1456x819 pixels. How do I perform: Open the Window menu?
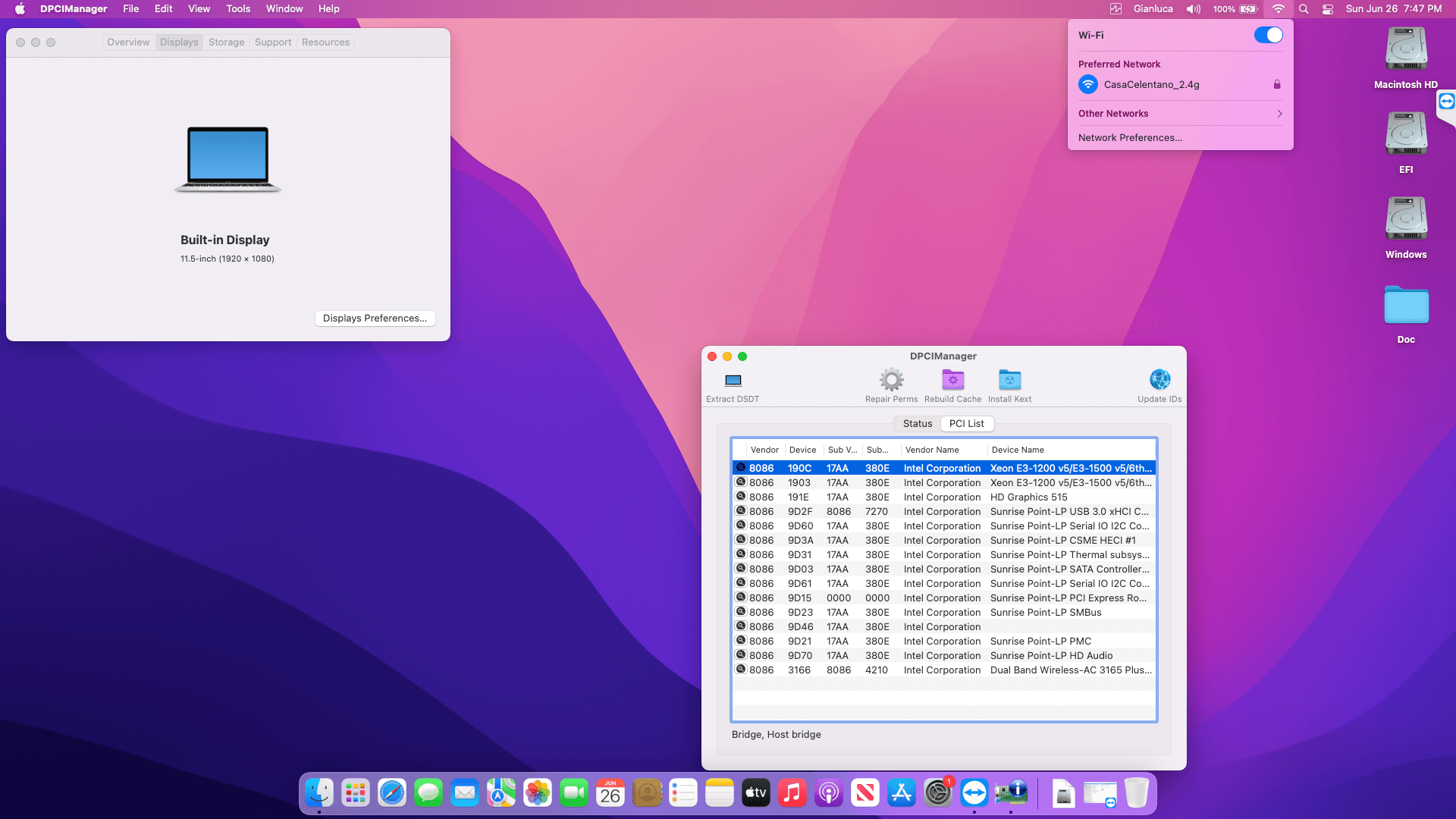click(x=284, y=9)
